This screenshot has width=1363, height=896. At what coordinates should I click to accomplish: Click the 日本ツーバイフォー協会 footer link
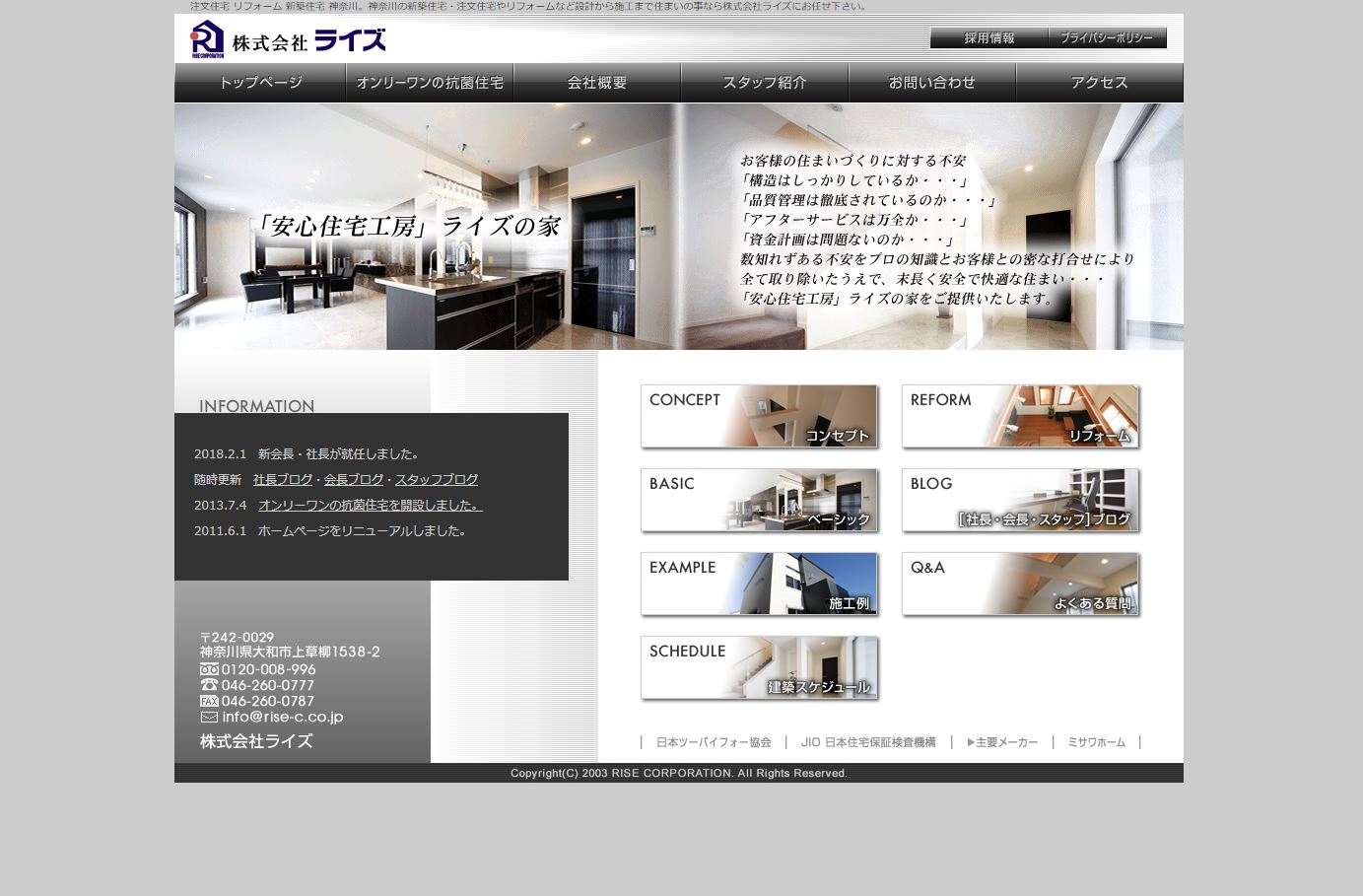(714, 742)
